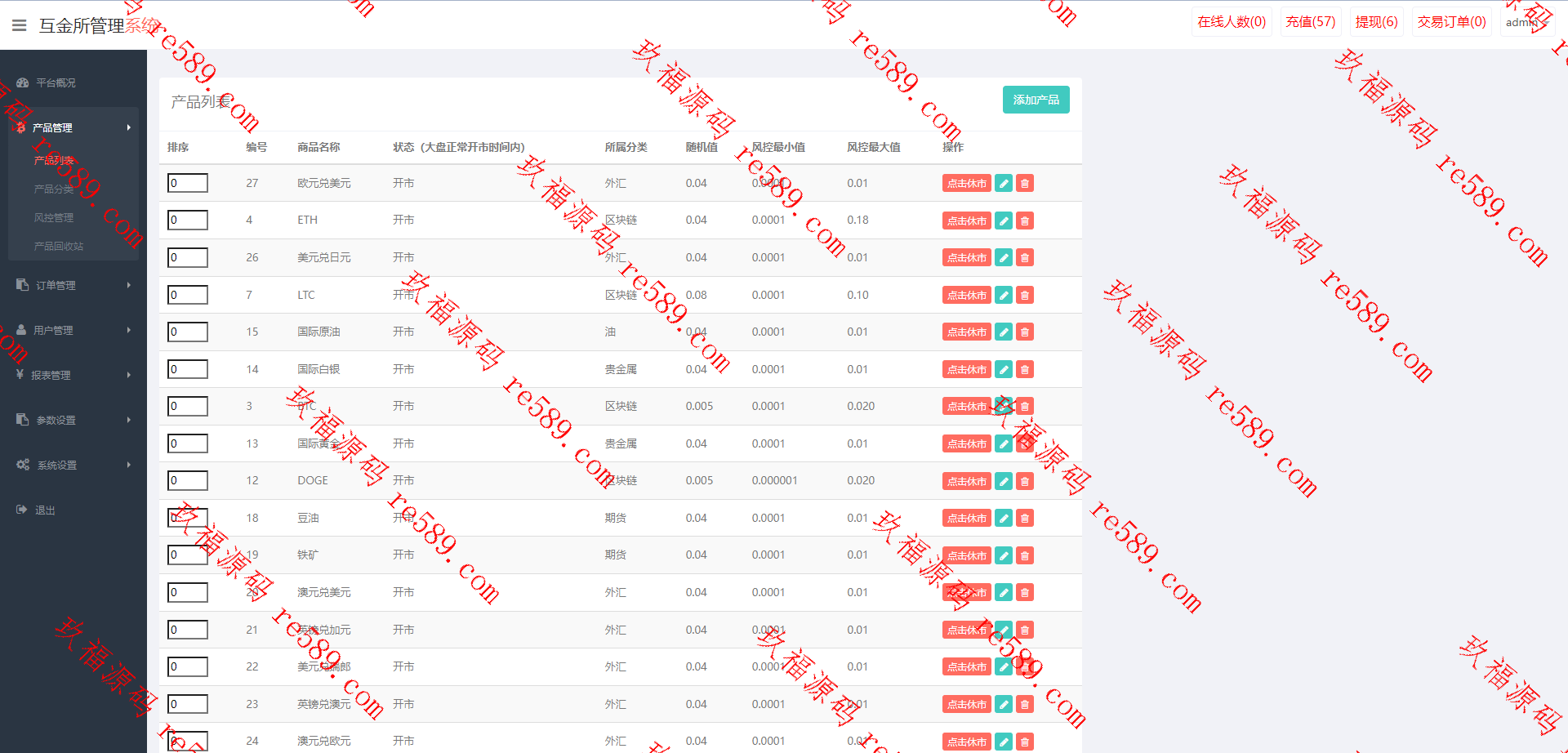Open 风控管理 in the sidebar
This screenshot has height=753, width=1568.
point(54,217)
